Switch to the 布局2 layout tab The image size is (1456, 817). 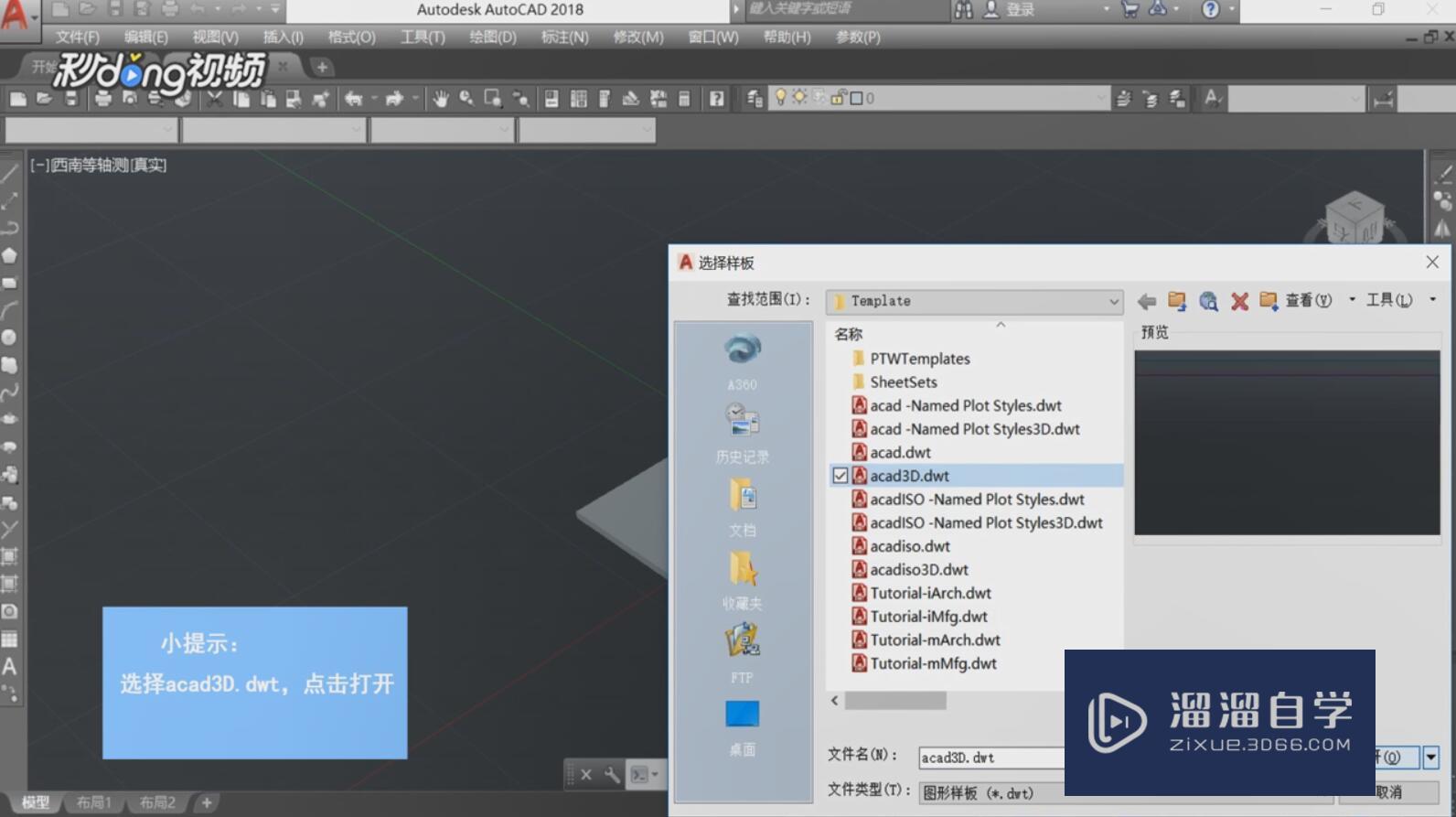click(156, 802)
